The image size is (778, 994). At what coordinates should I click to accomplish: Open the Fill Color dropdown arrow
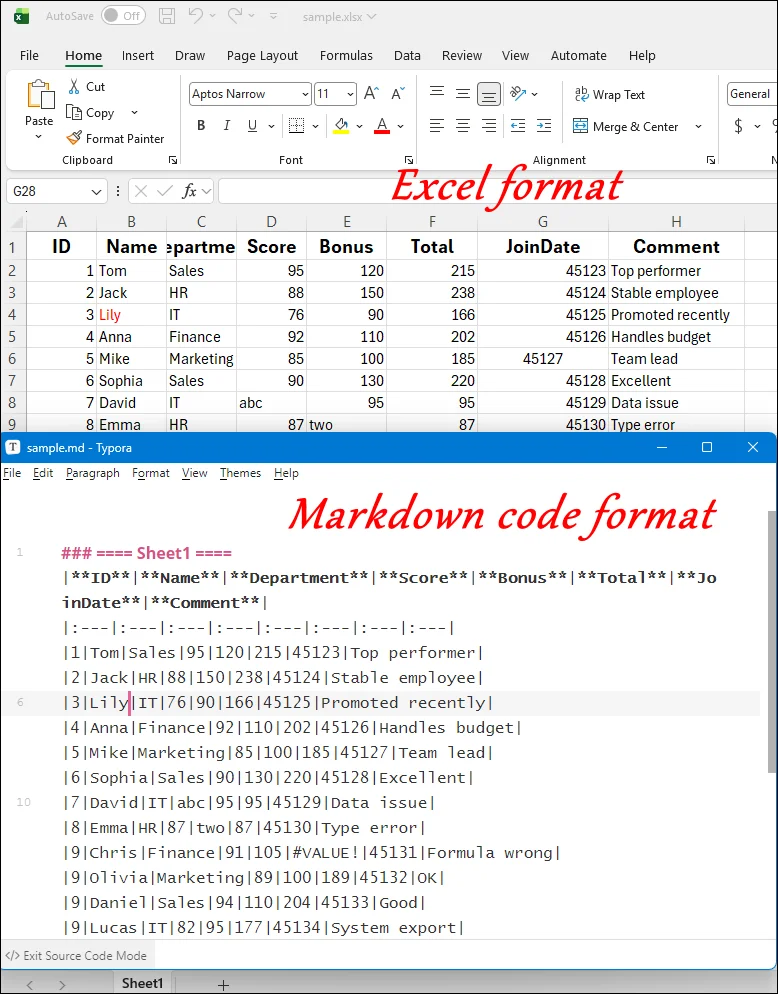[360, 126]
